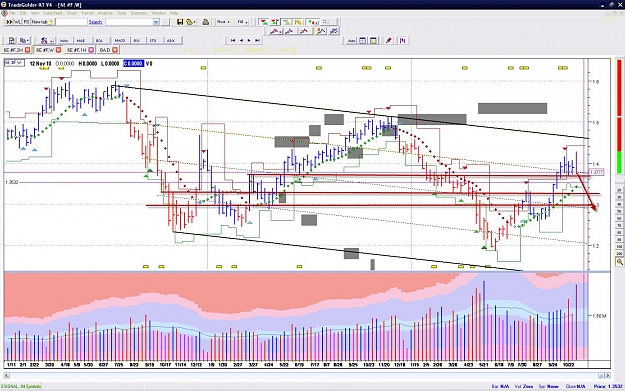Expand the combo box arrow right of Search
This screenshot has height=391, width=625.
pyautogui.click(x=156, y=22)
